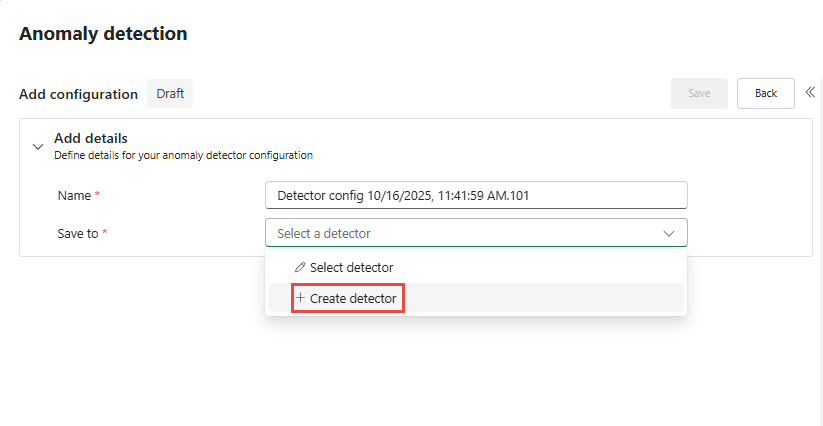Focus the Name input field
823x426 pixels.
click(476, 196)
